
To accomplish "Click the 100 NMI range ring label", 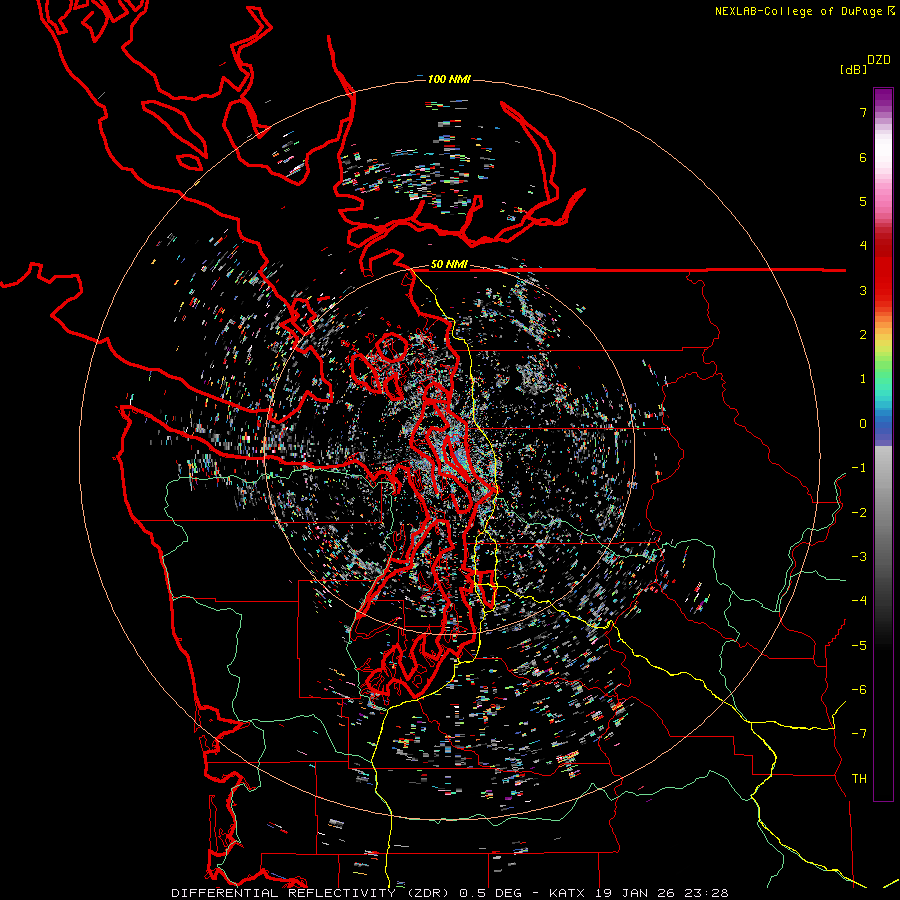I will (x=449, y=79).
